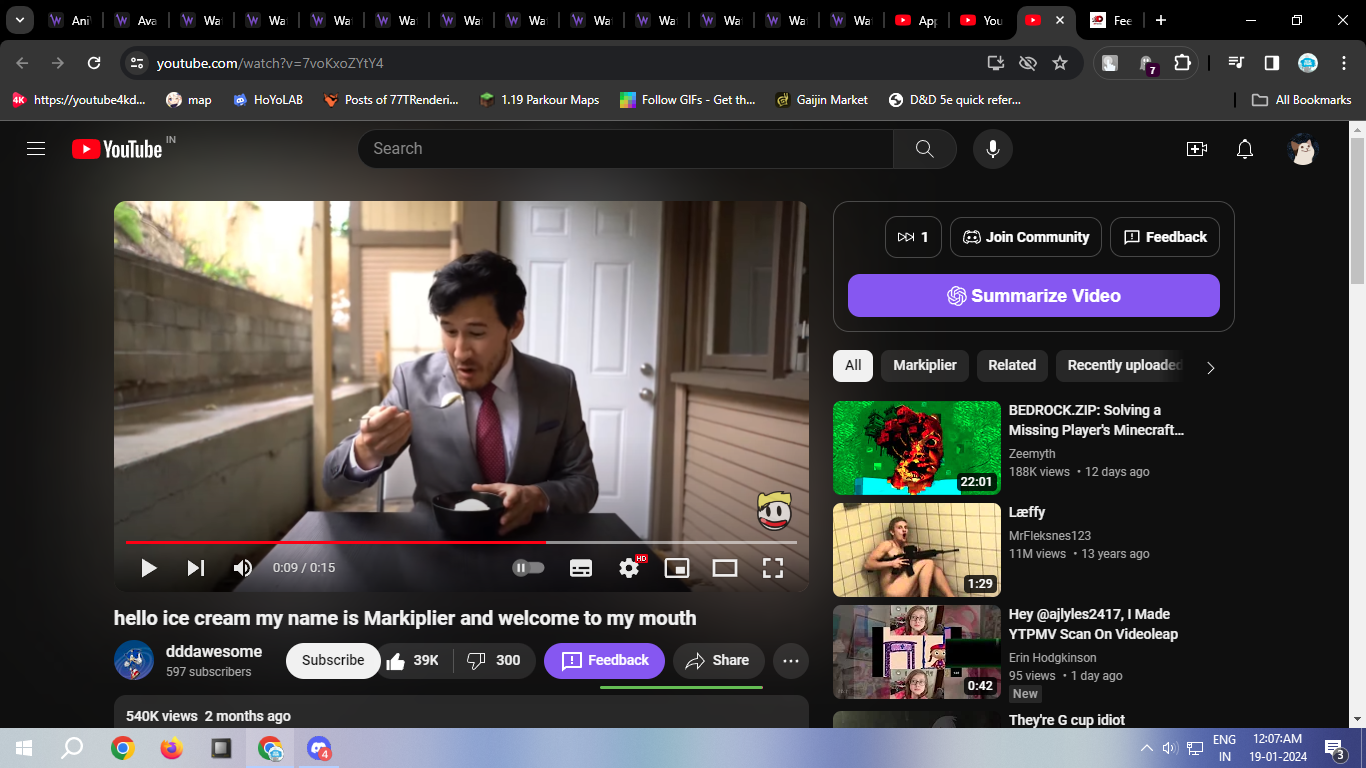The image size is (1366, 768).
Task: Select the Markiplier filter chip
Action: (x=925, y=365)
